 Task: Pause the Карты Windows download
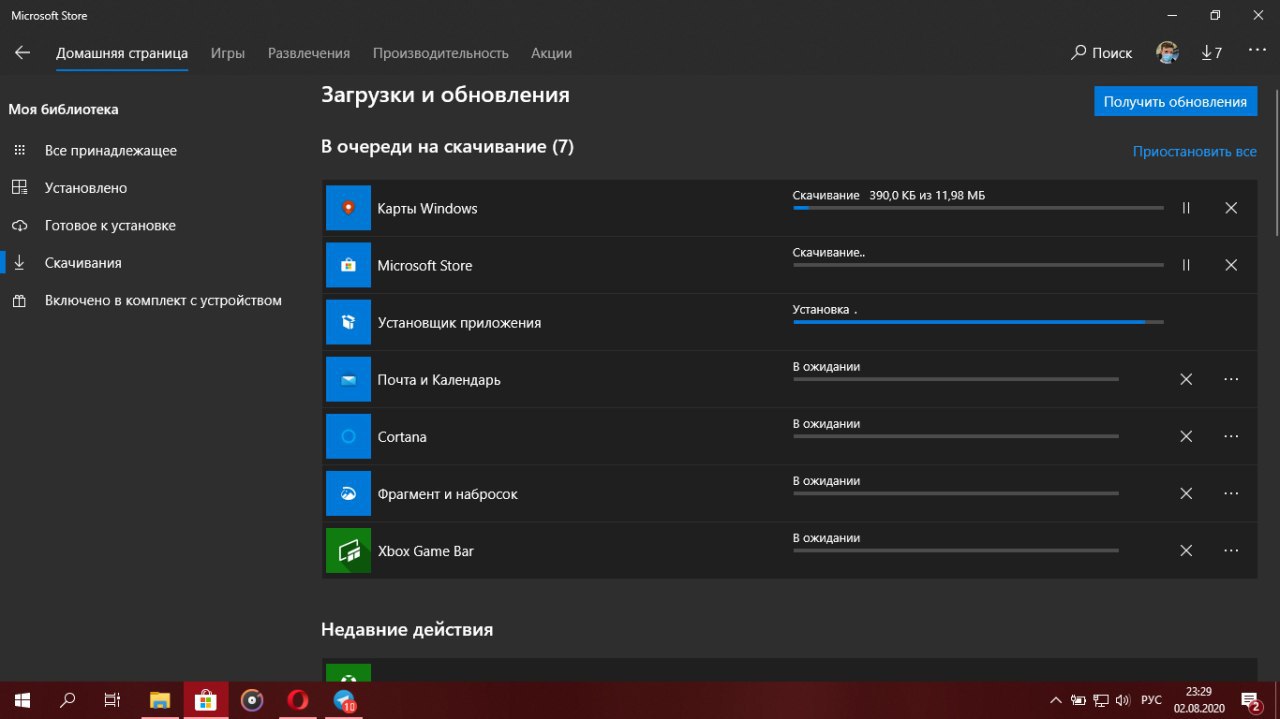click(x=1186, y=208)
